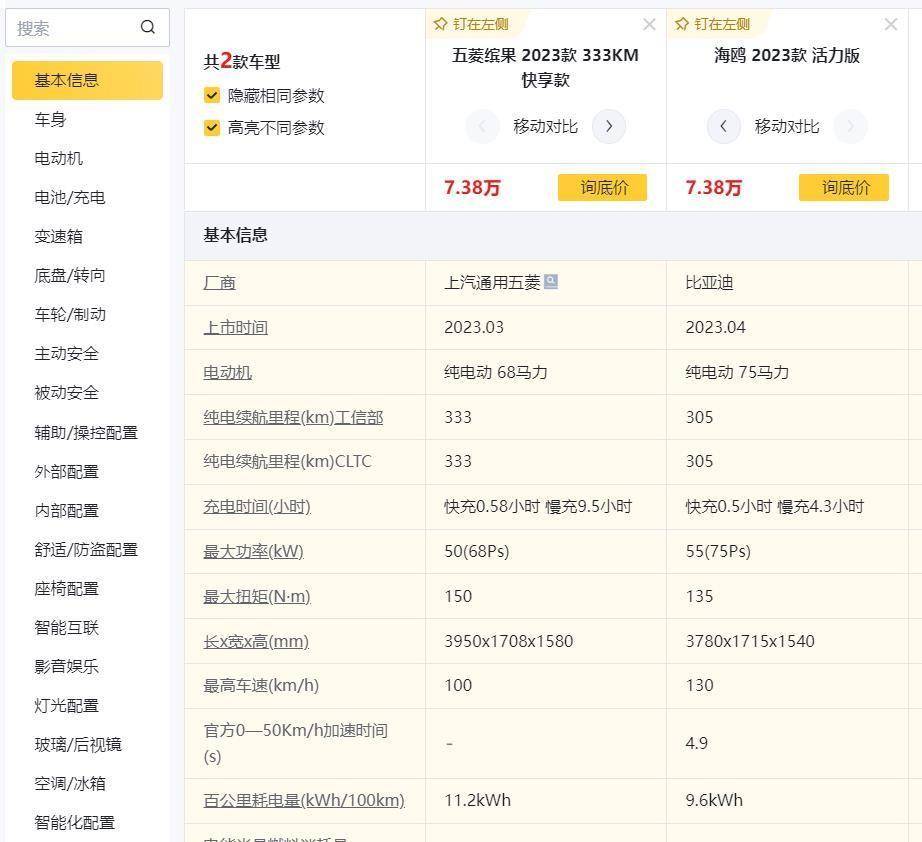The width and height of the screenshot is (922, 842).
Task: Go to 内部配置 section
Action: coord(66,510)
